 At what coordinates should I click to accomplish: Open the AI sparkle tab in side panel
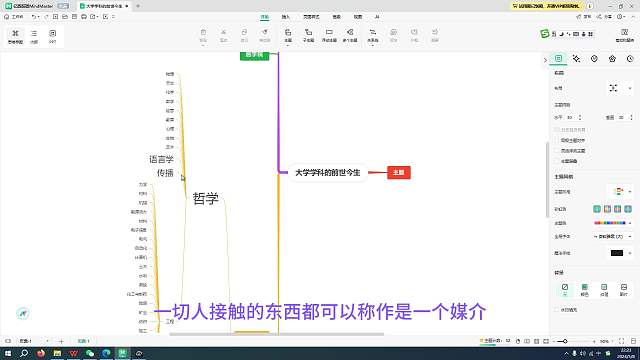576,59
